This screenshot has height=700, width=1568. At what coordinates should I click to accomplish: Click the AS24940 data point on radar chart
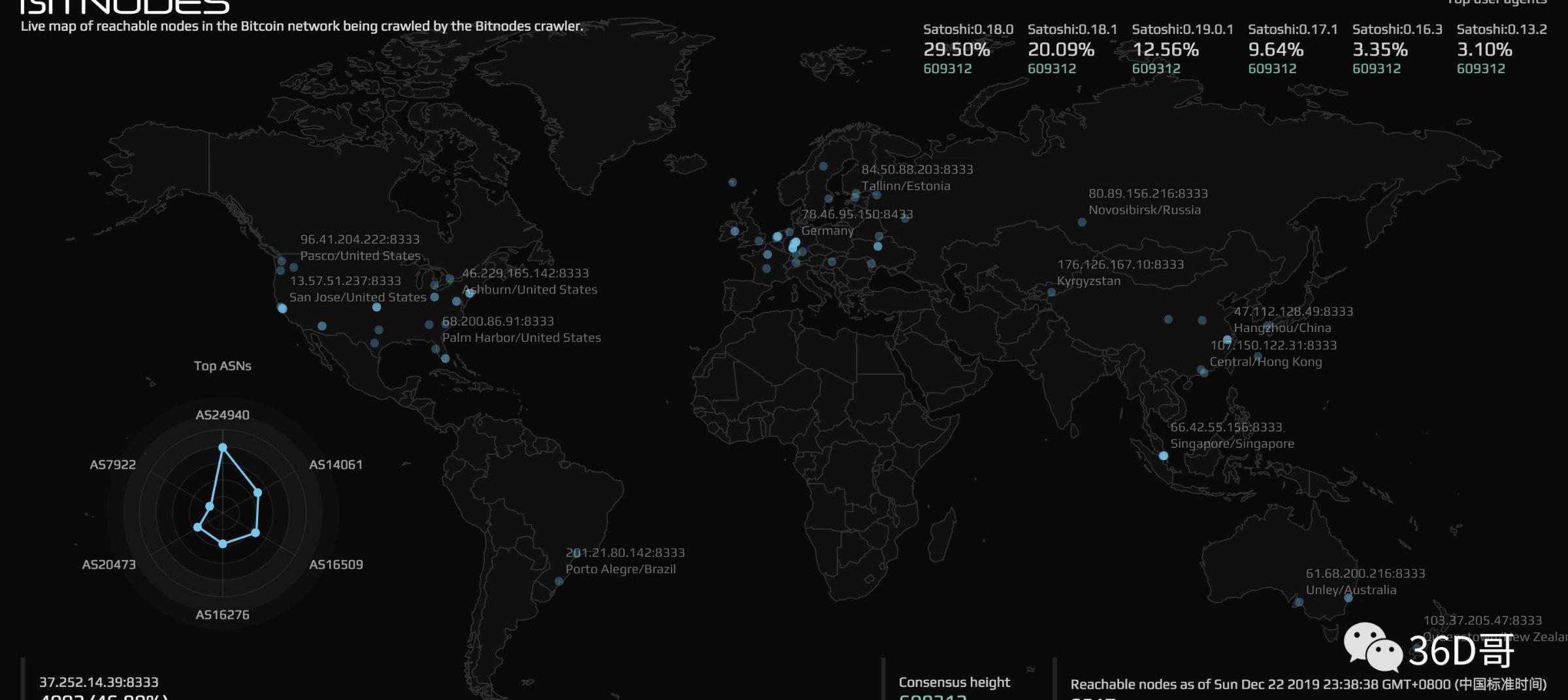click(x=223, y=448)
